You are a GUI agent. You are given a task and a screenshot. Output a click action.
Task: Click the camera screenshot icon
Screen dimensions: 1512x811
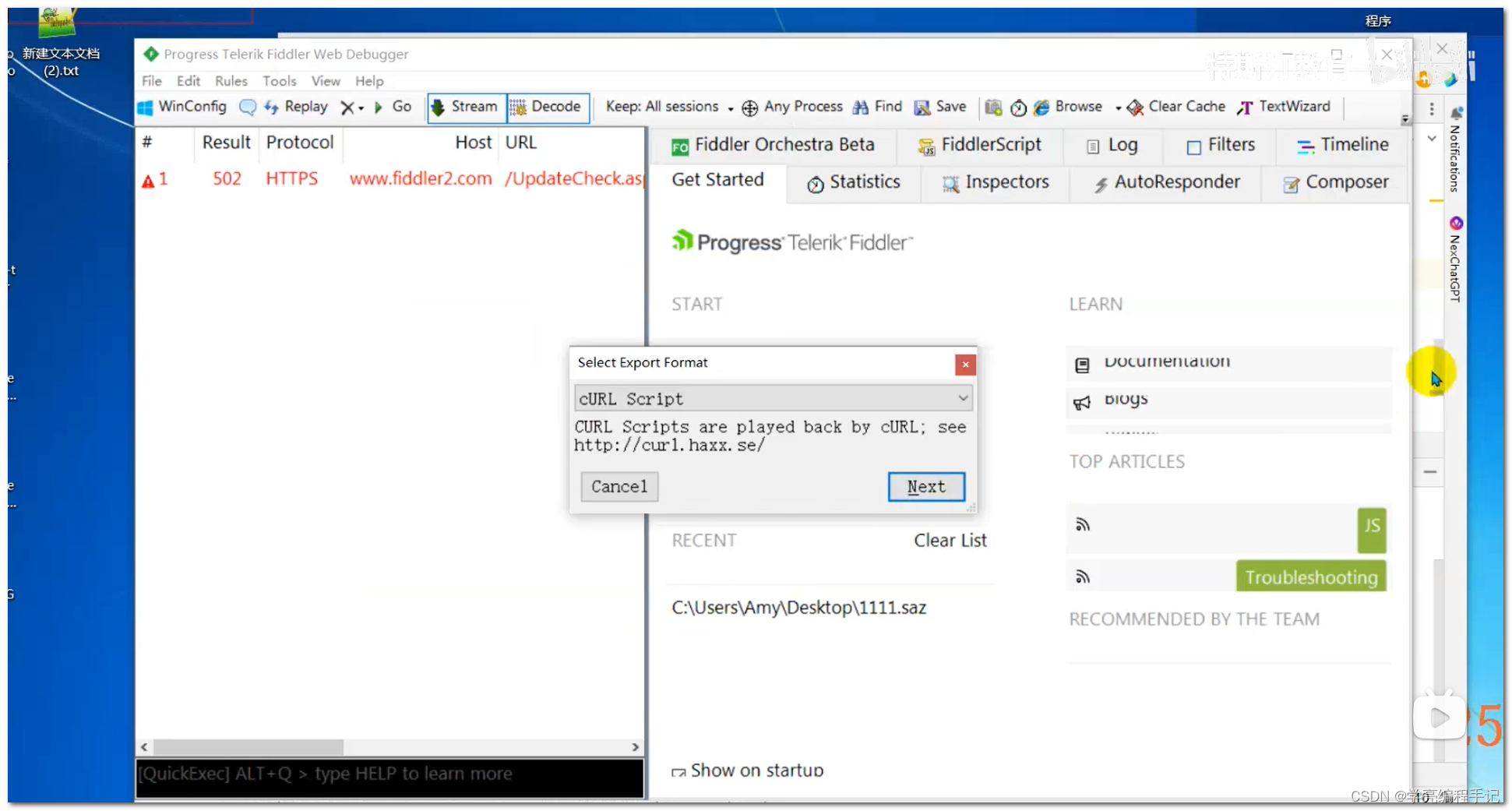click(x=993, y=108)
